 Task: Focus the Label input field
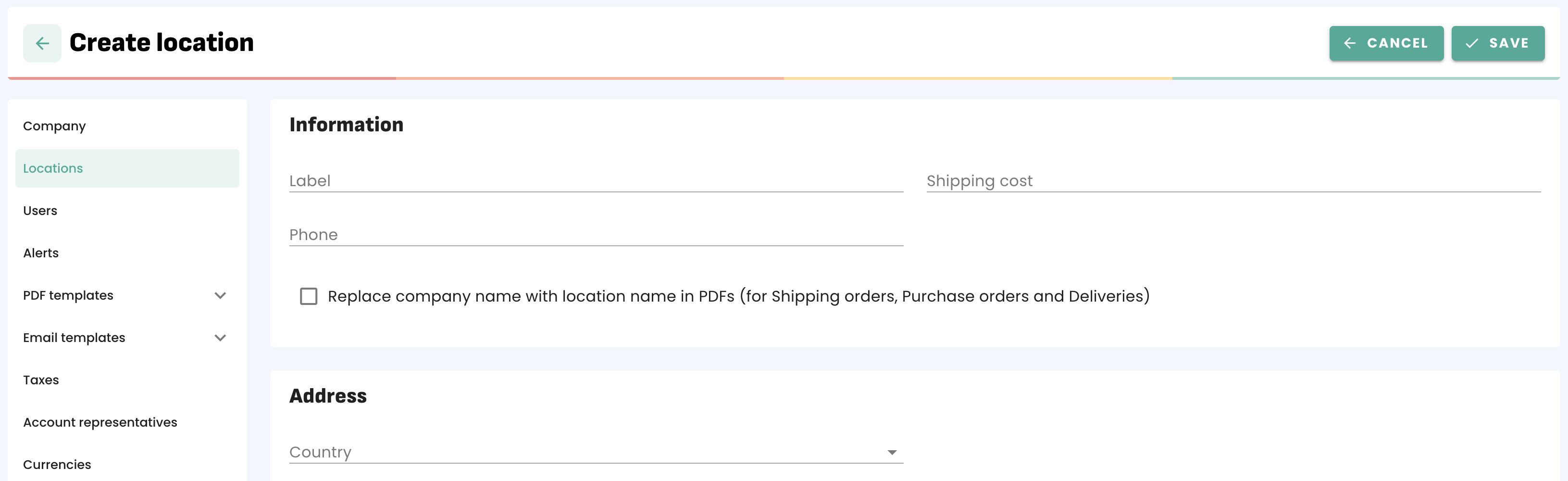(x=595, y=181)
